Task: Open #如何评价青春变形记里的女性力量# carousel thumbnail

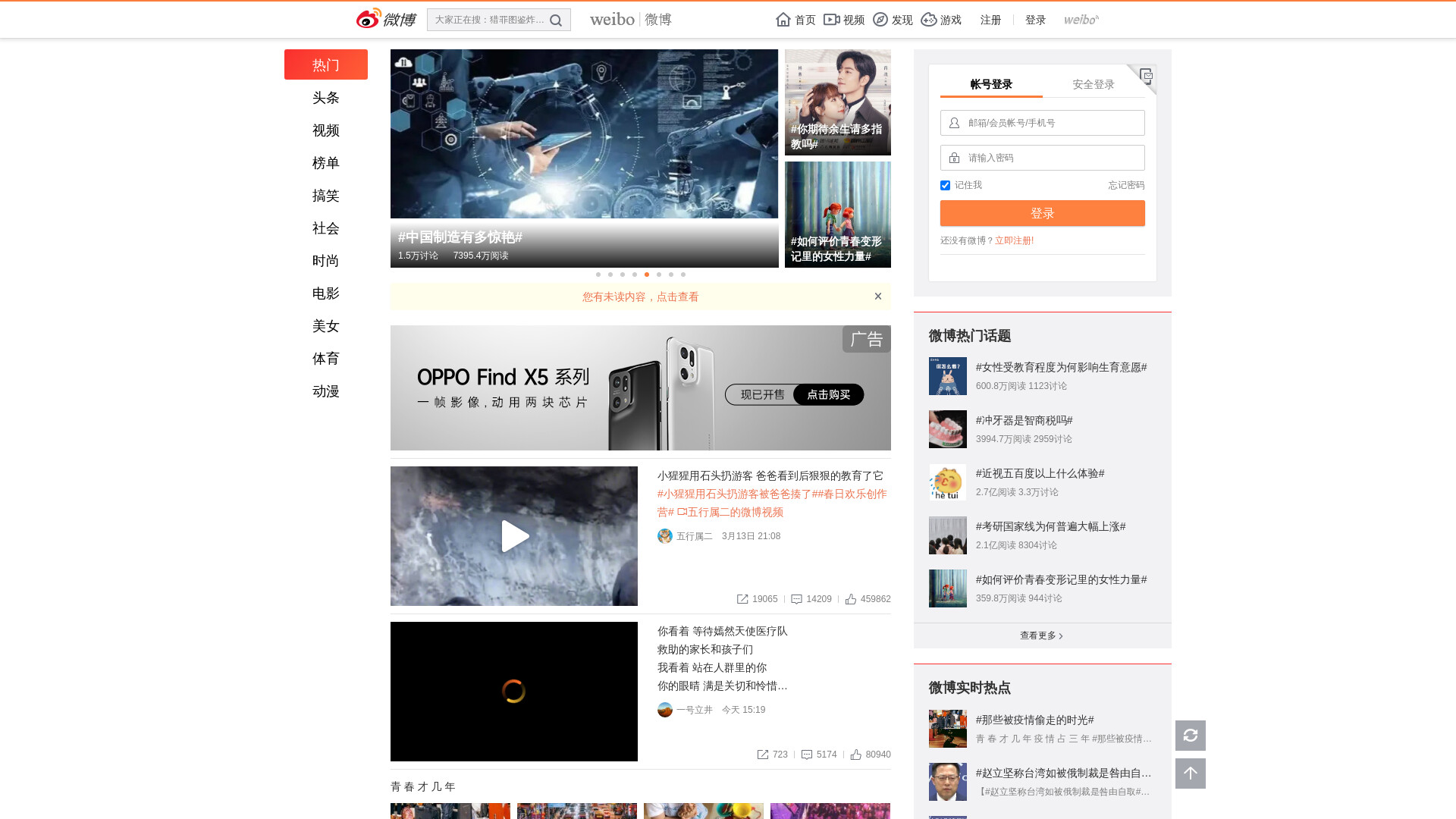Action: (x=838, y=215)
